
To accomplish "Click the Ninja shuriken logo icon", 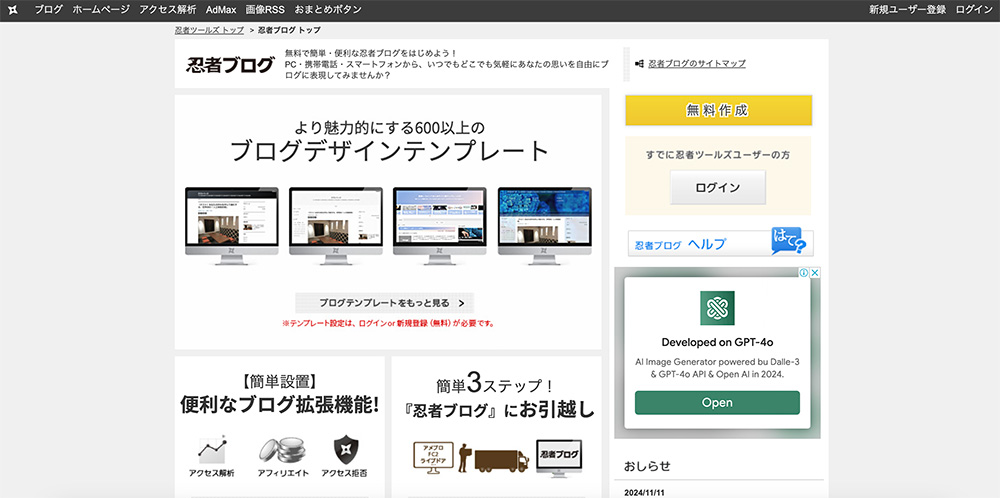I will pyautogui.click(x=13, y=10).
